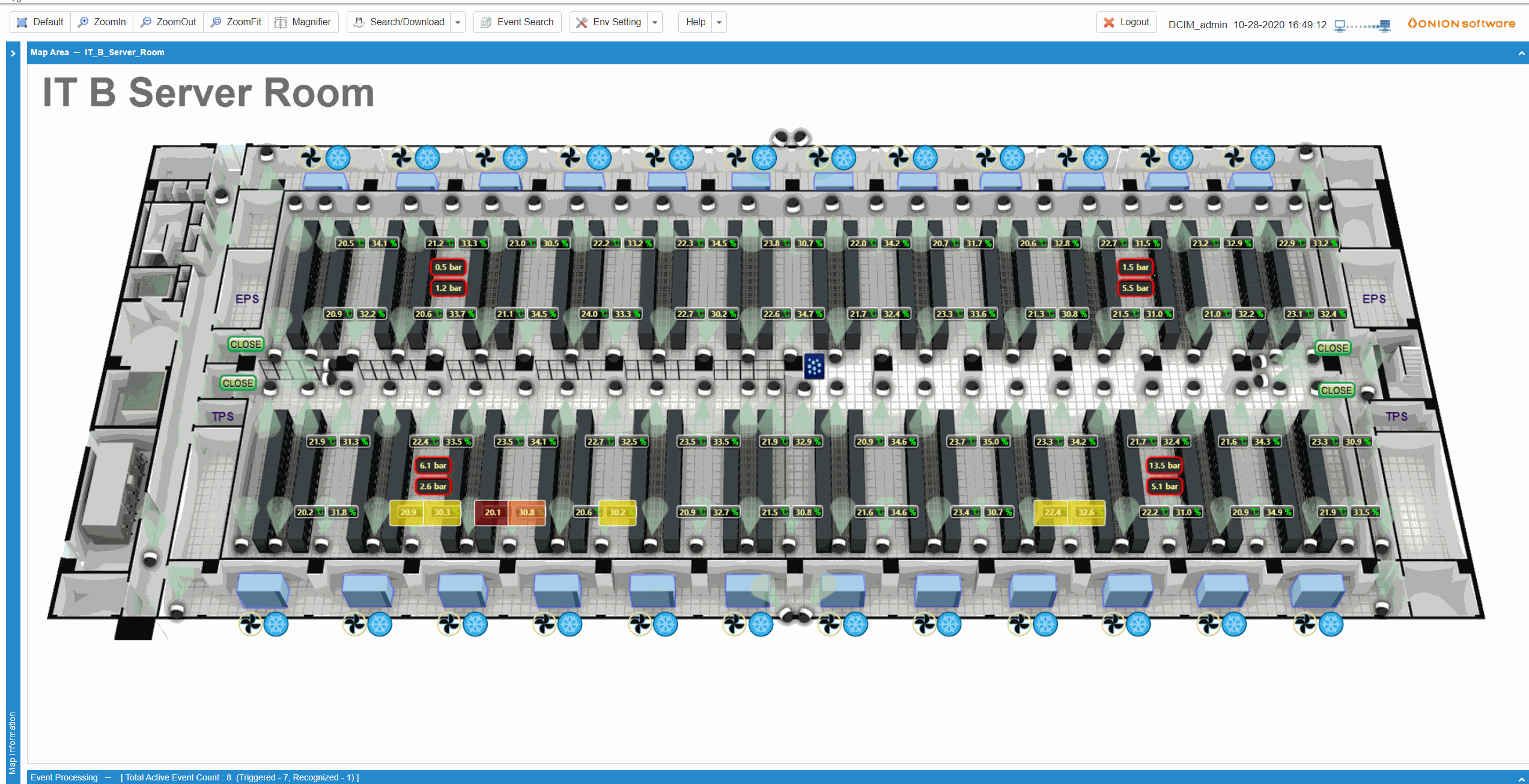Screen dimensions: 1529x784
Task: Click the Logout button
Action: click(x=1126, y=22)
